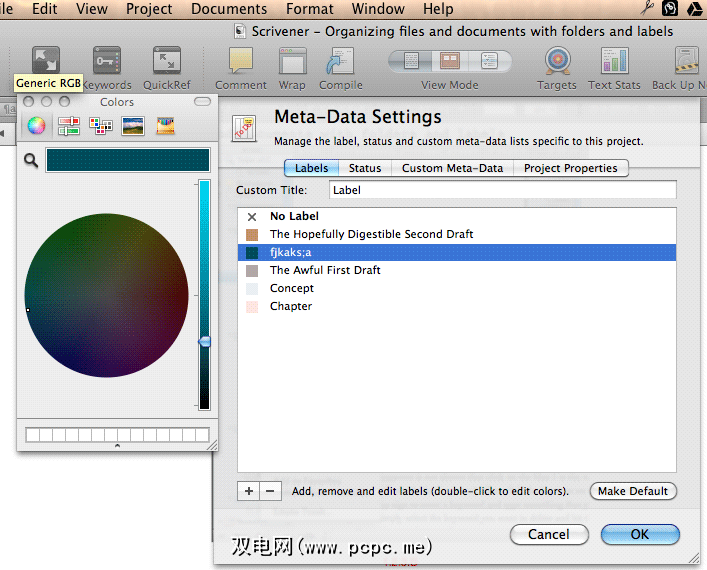The image size is (707, 570).
Task: Click the Scrivener document title icon
Action: 240,31
